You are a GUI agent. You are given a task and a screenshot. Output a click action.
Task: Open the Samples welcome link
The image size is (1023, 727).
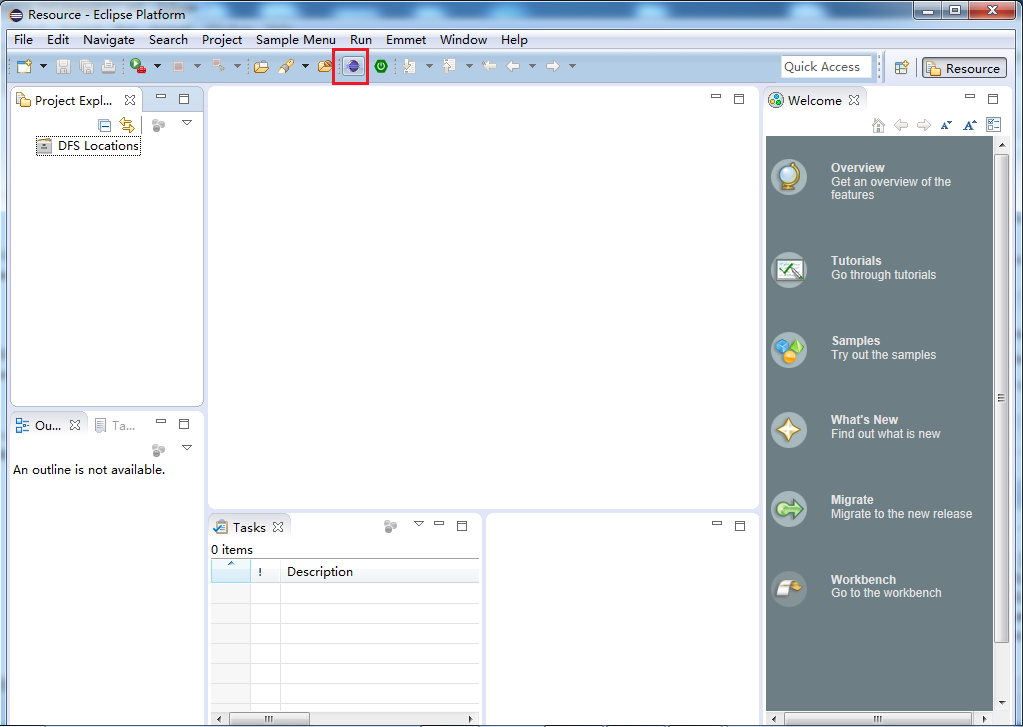coord(855,341)
